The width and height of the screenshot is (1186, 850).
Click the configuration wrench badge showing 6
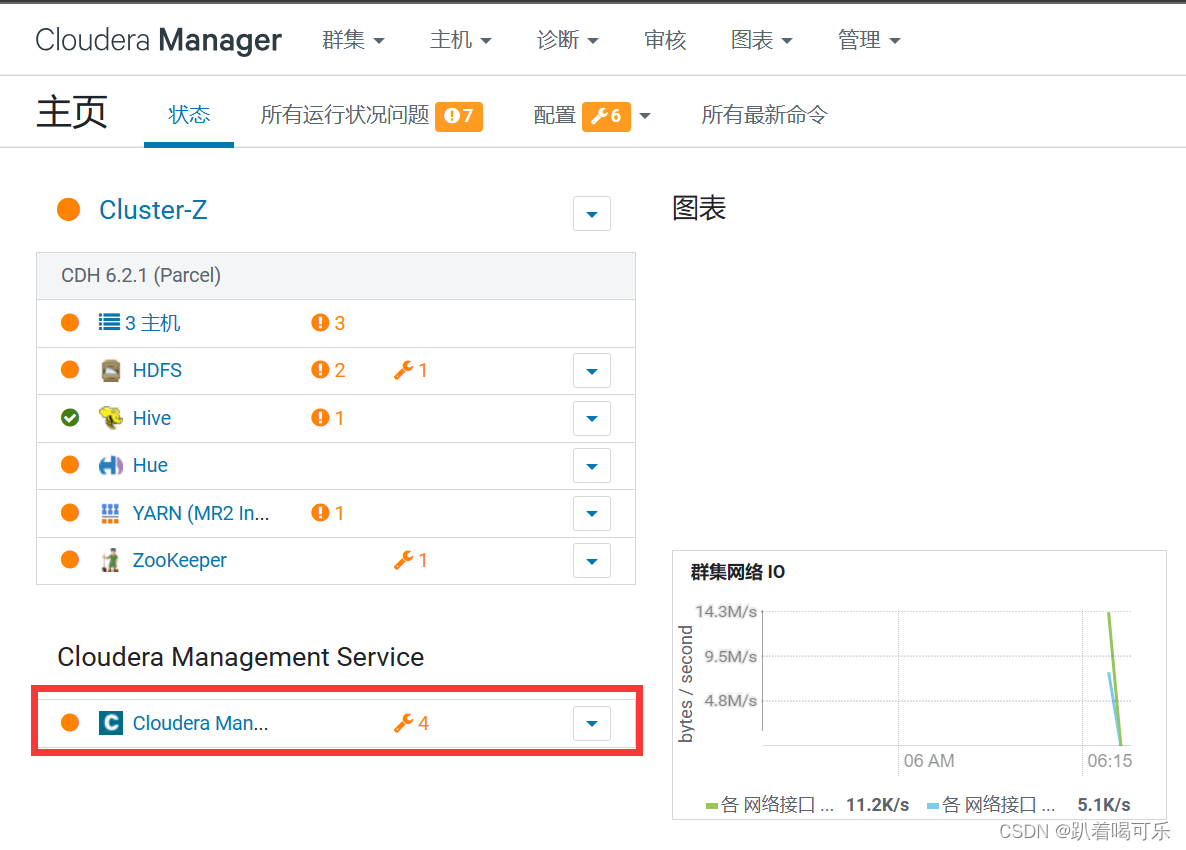606,116
